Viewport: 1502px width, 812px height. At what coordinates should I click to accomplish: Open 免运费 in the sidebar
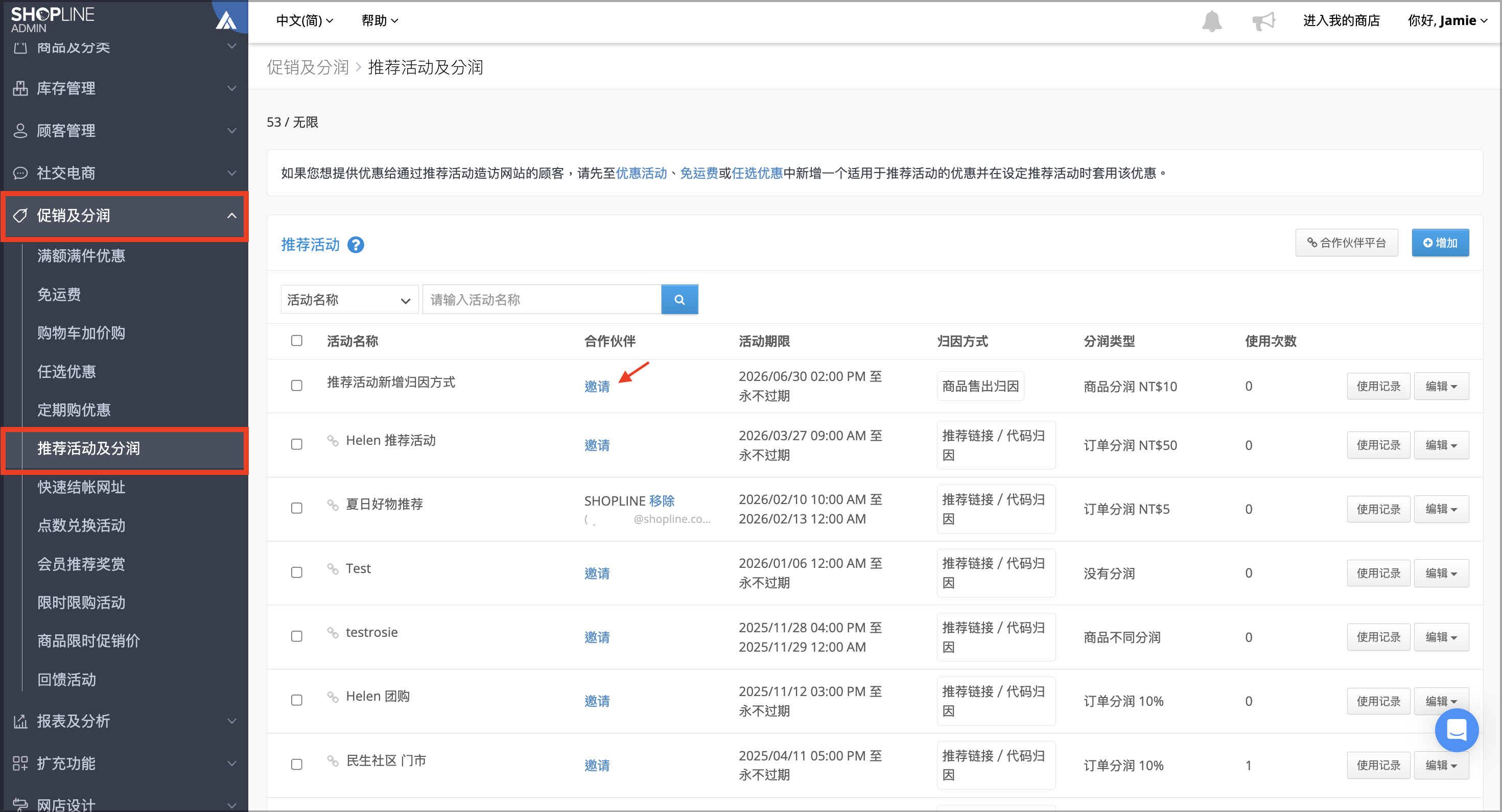pyautogui.click(x=59, y=294)
